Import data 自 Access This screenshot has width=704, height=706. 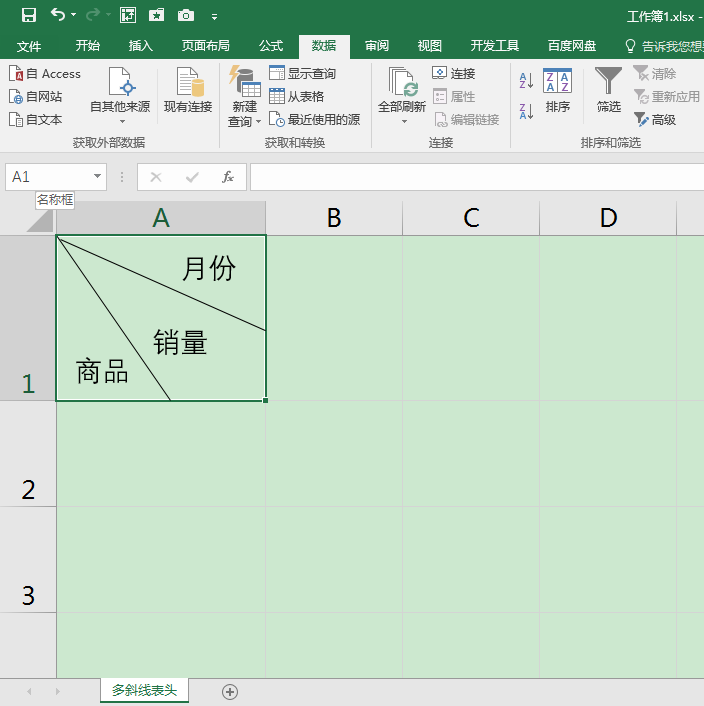[45, 74]
